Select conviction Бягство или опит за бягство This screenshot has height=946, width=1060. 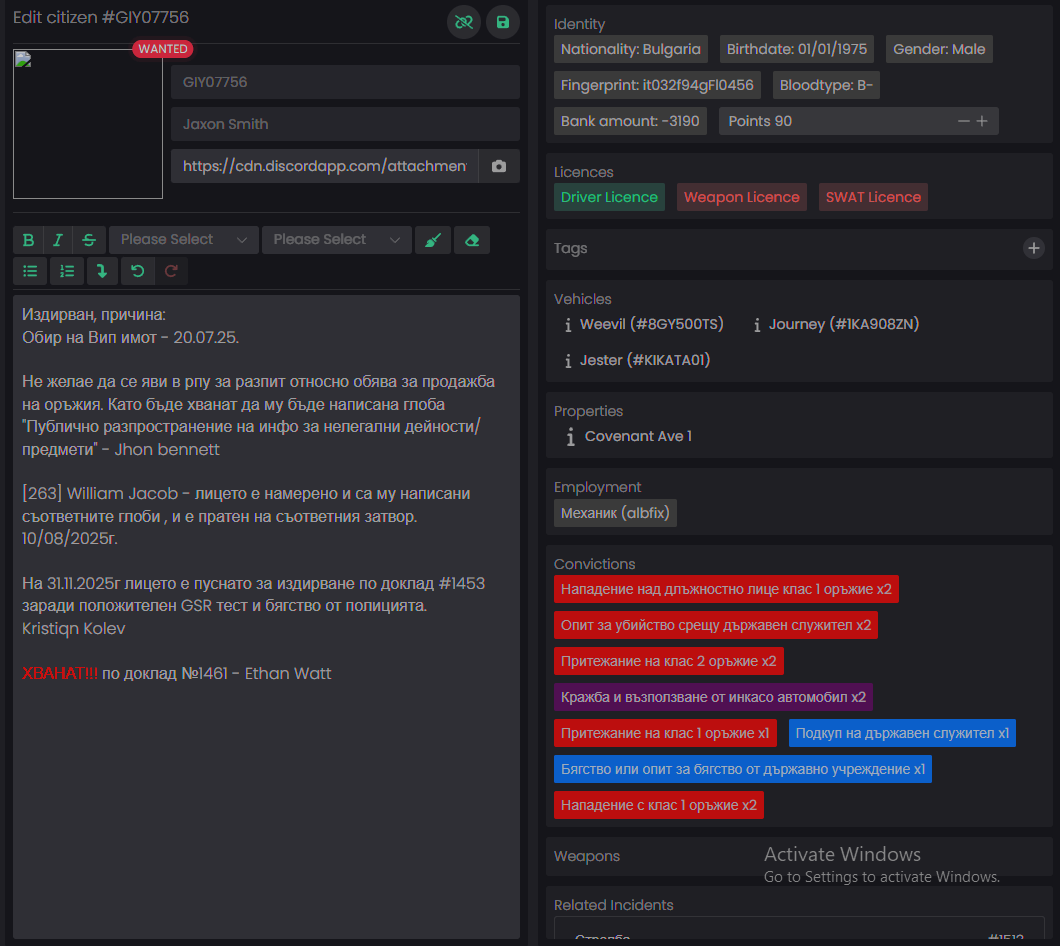point(743,769)
